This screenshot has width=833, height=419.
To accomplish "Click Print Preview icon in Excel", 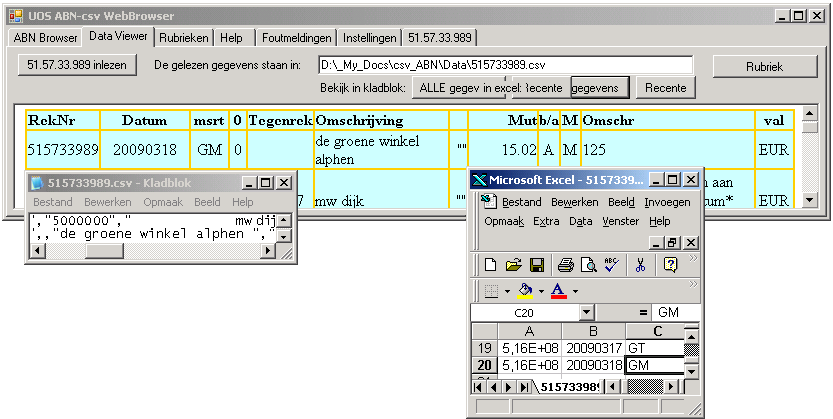I will [588, 264].
